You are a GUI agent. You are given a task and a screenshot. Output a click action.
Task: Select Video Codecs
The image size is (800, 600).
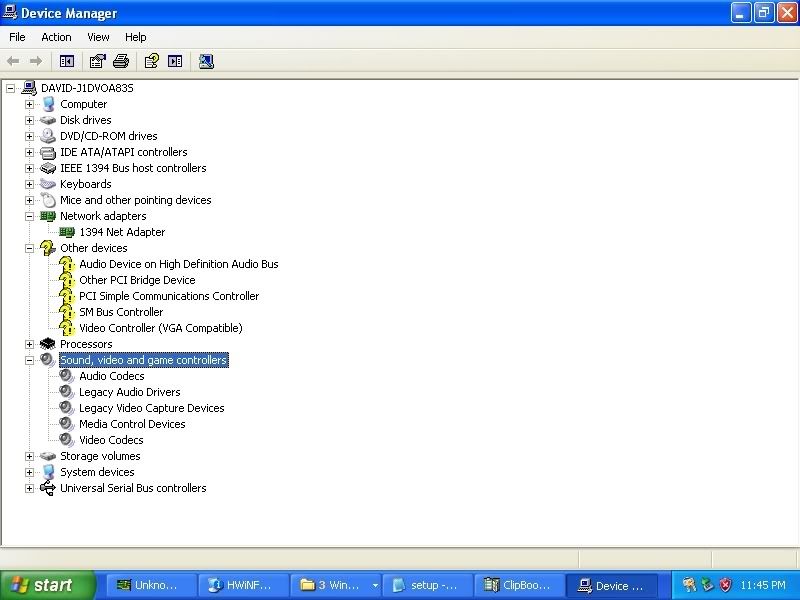(x=111, y=440)
